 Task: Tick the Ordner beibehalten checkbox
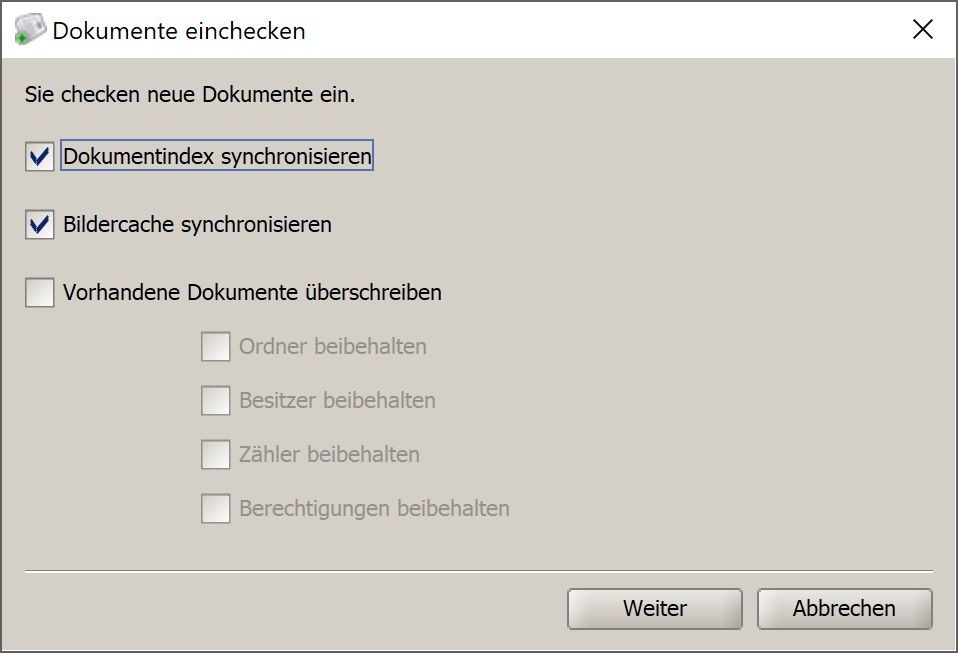click(x=216, y=346)
